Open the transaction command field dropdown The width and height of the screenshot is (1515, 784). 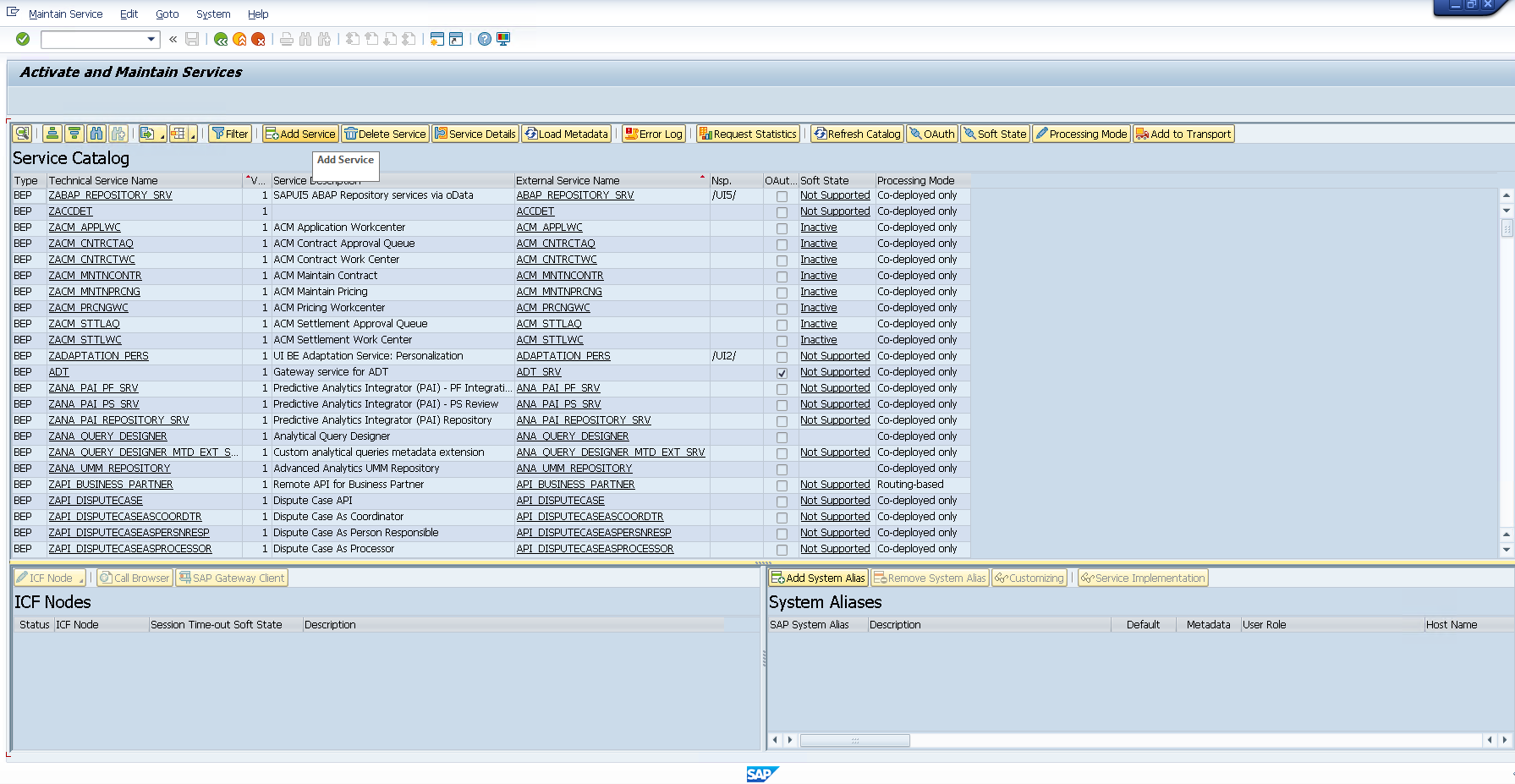tap(151, 39)
